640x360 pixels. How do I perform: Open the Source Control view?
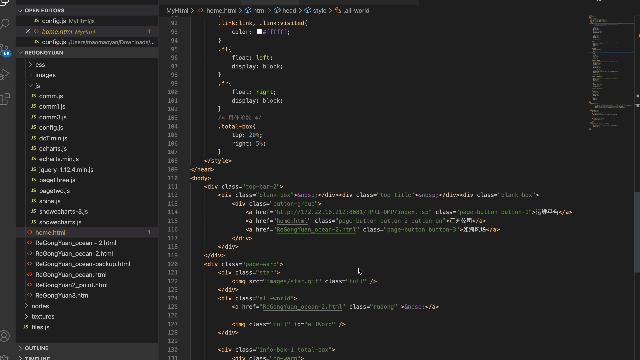pyautogui.click(x=5, y=50)
